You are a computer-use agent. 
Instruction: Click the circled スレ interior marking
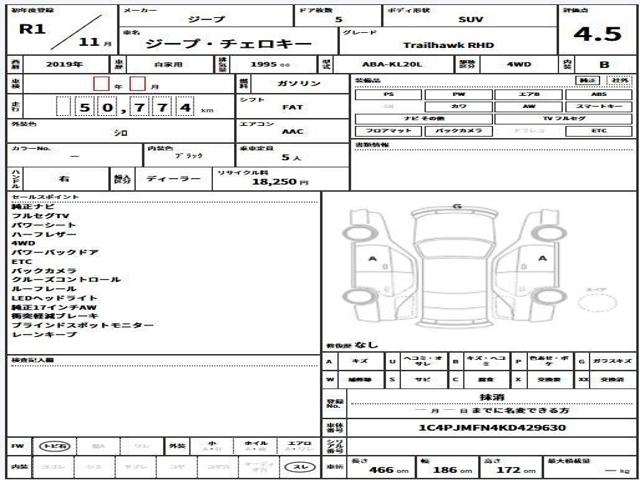pos(301,467)
